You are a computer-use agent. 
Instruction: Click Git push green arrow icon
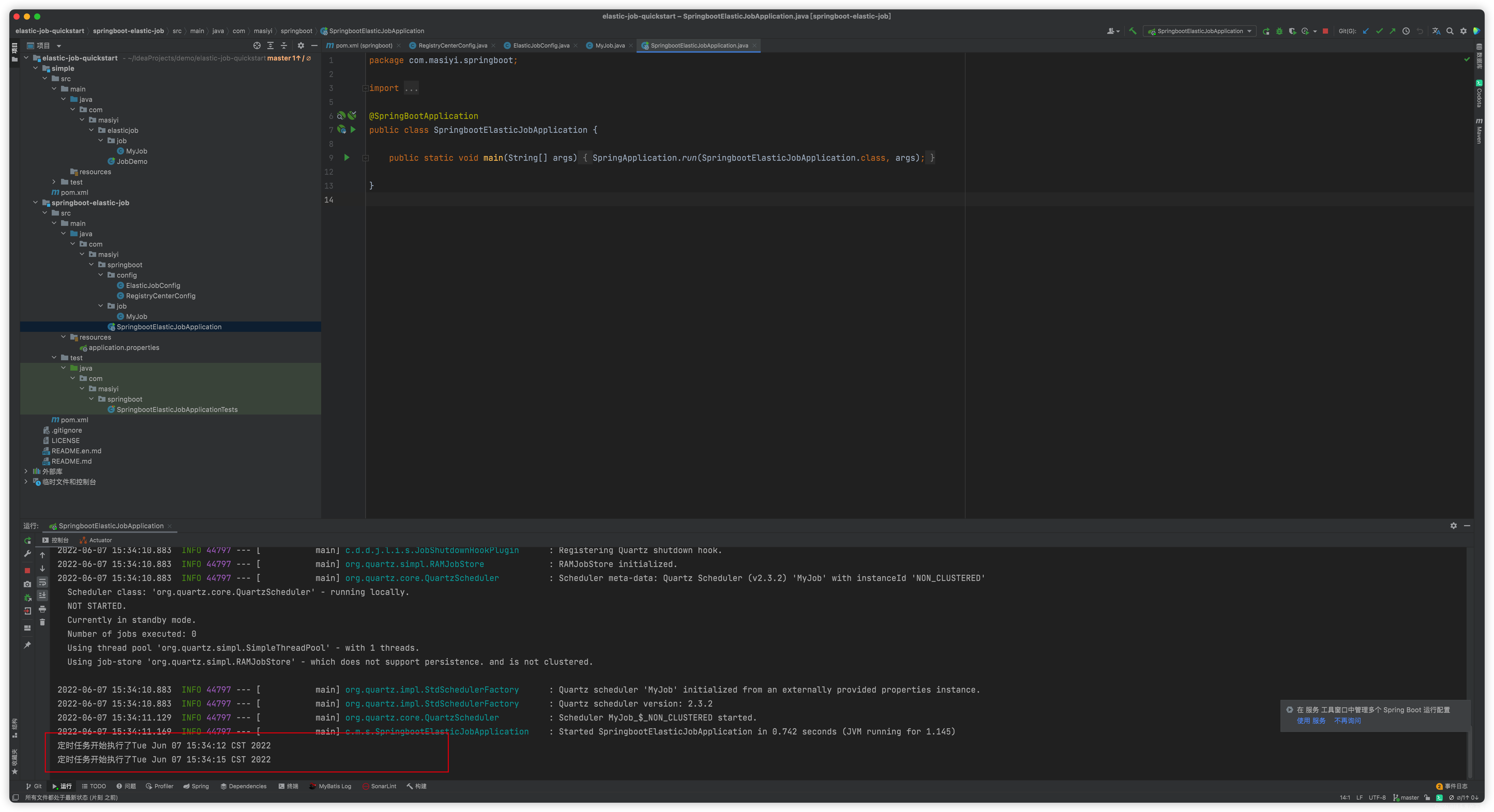[1392, 31]
